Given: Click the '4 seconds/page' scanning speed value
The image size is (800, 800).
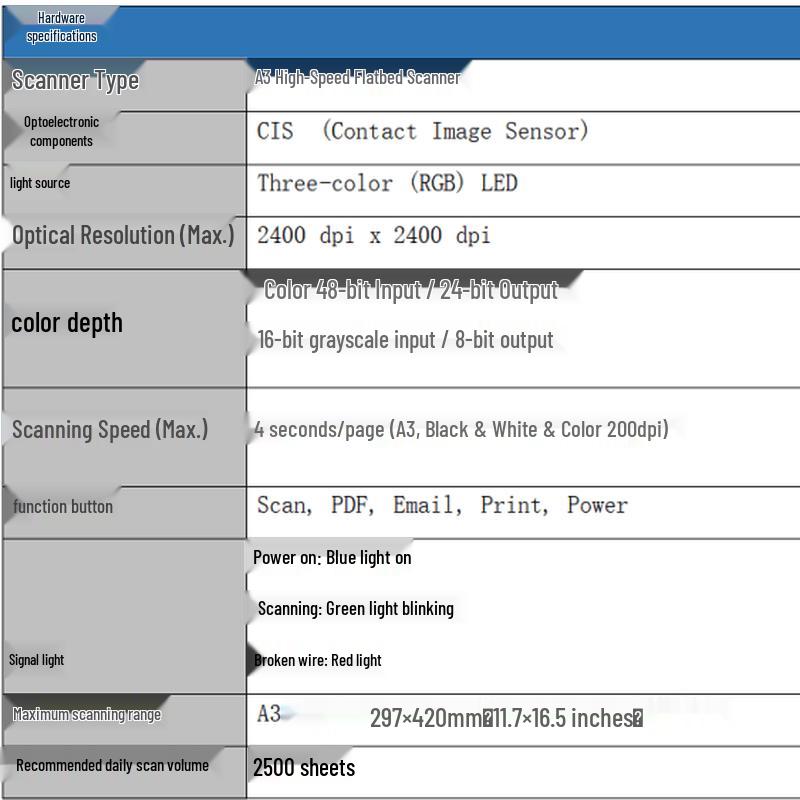Looking at the screenshot, I should pos(461,430).
